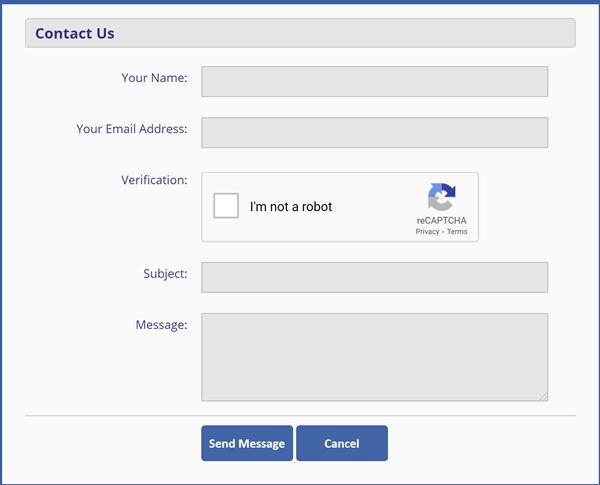
Task: Select the Subject text field
Action: pyautogui.click(x=374, y=277)
